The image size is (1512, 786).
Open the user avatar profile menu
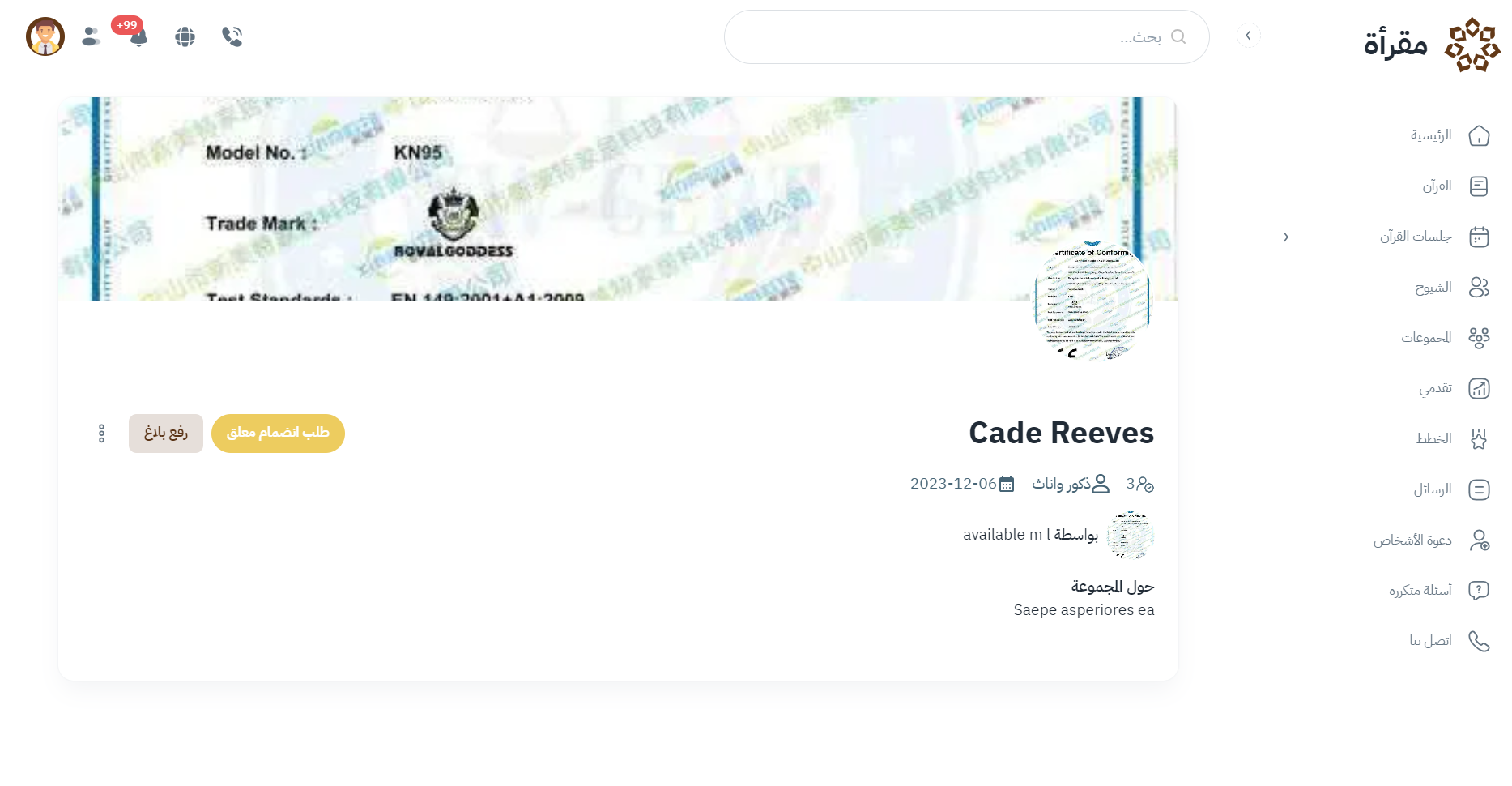(x=45, y=36)
